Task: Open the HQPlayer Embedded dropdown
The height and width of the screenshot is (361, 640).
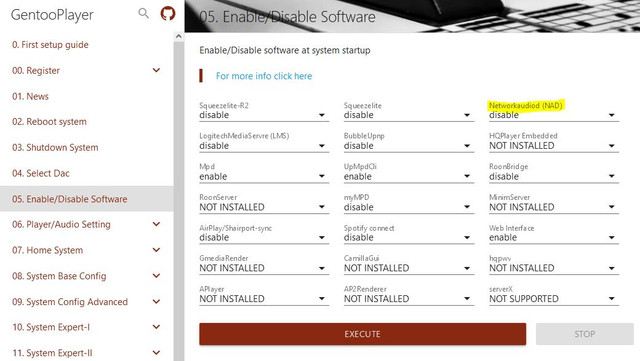Action: (554, 146)
